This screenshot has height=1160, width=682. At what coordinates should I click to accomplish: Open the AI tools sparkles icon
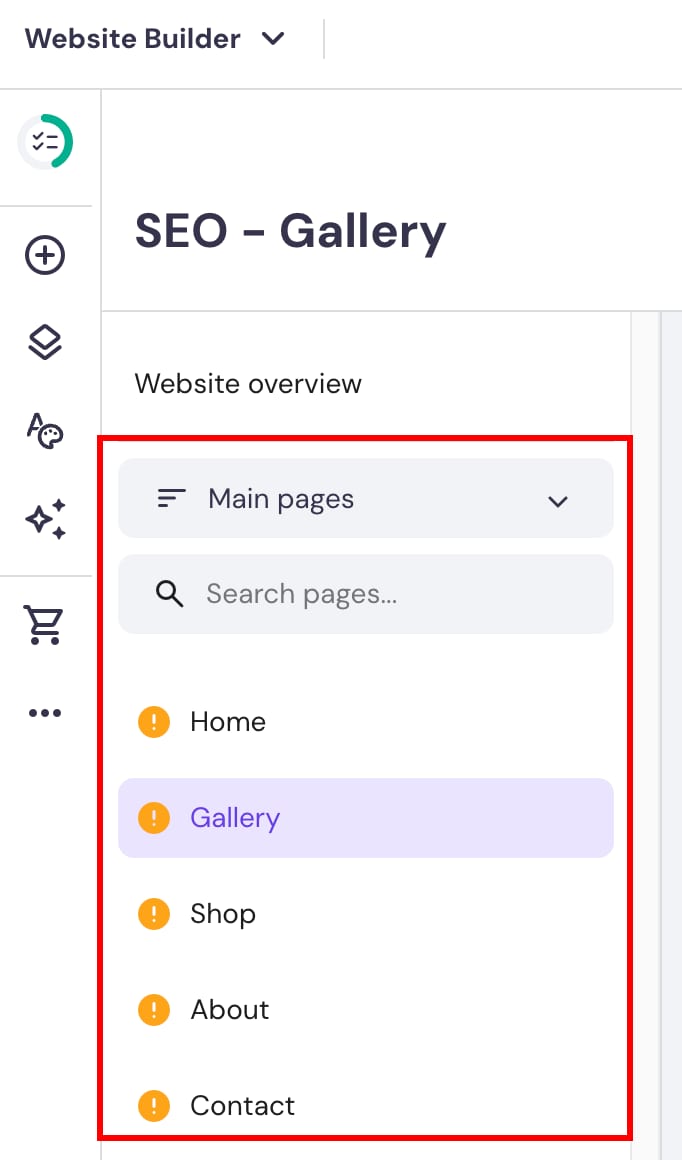point(44,519)
